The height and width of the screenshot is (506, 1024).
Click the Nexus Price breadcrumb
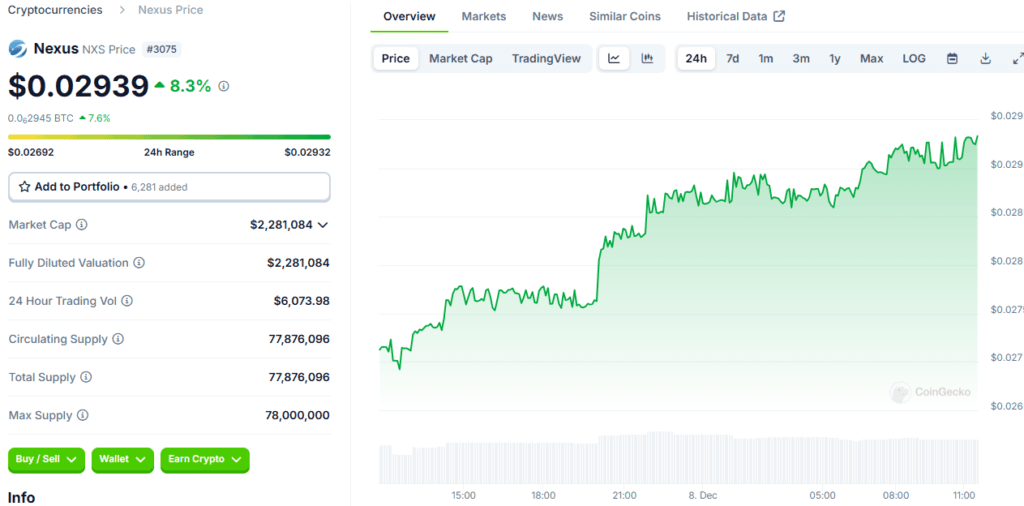coord(170,10)
